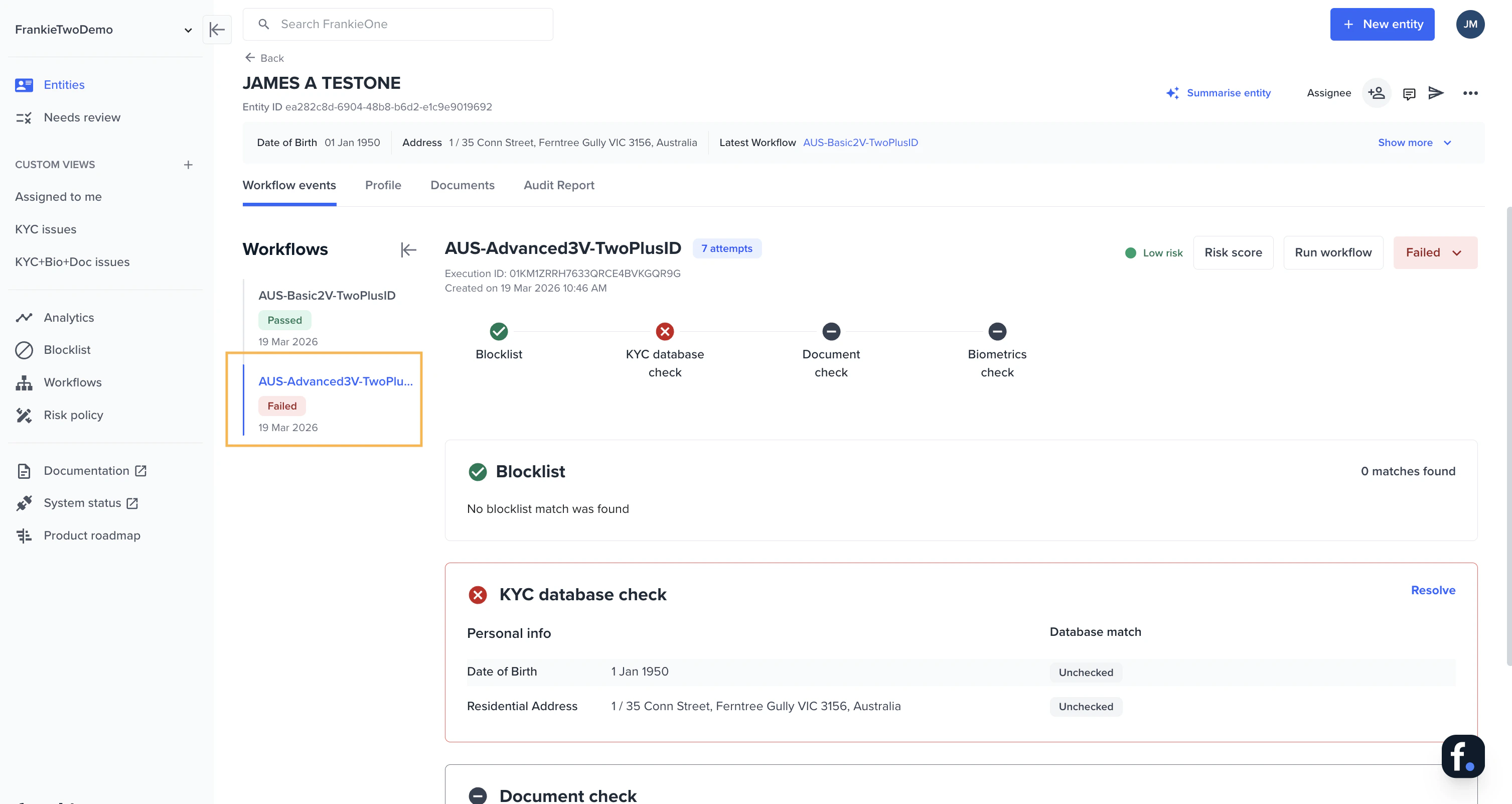Click the KYC database check step icon

pyautogui.click(x=664, y=332)
